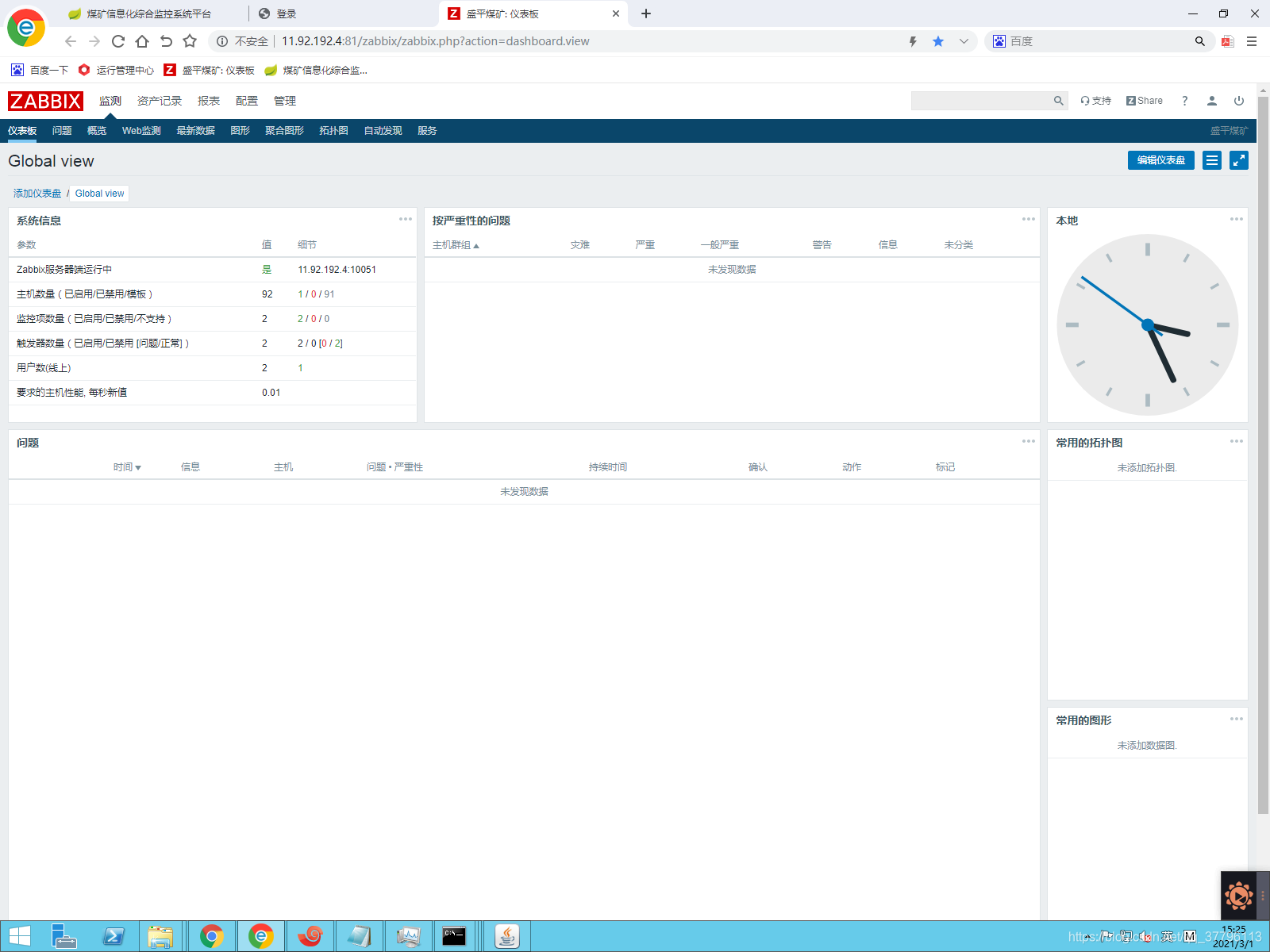Open the 支持 support link
1270x952 pixels.
point(1095,101)
